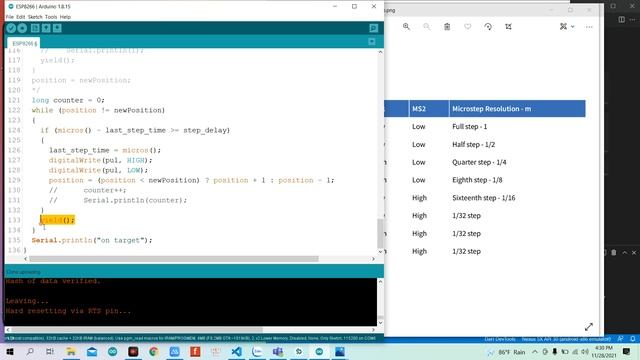Click the MS2 column header in the table

419,109
